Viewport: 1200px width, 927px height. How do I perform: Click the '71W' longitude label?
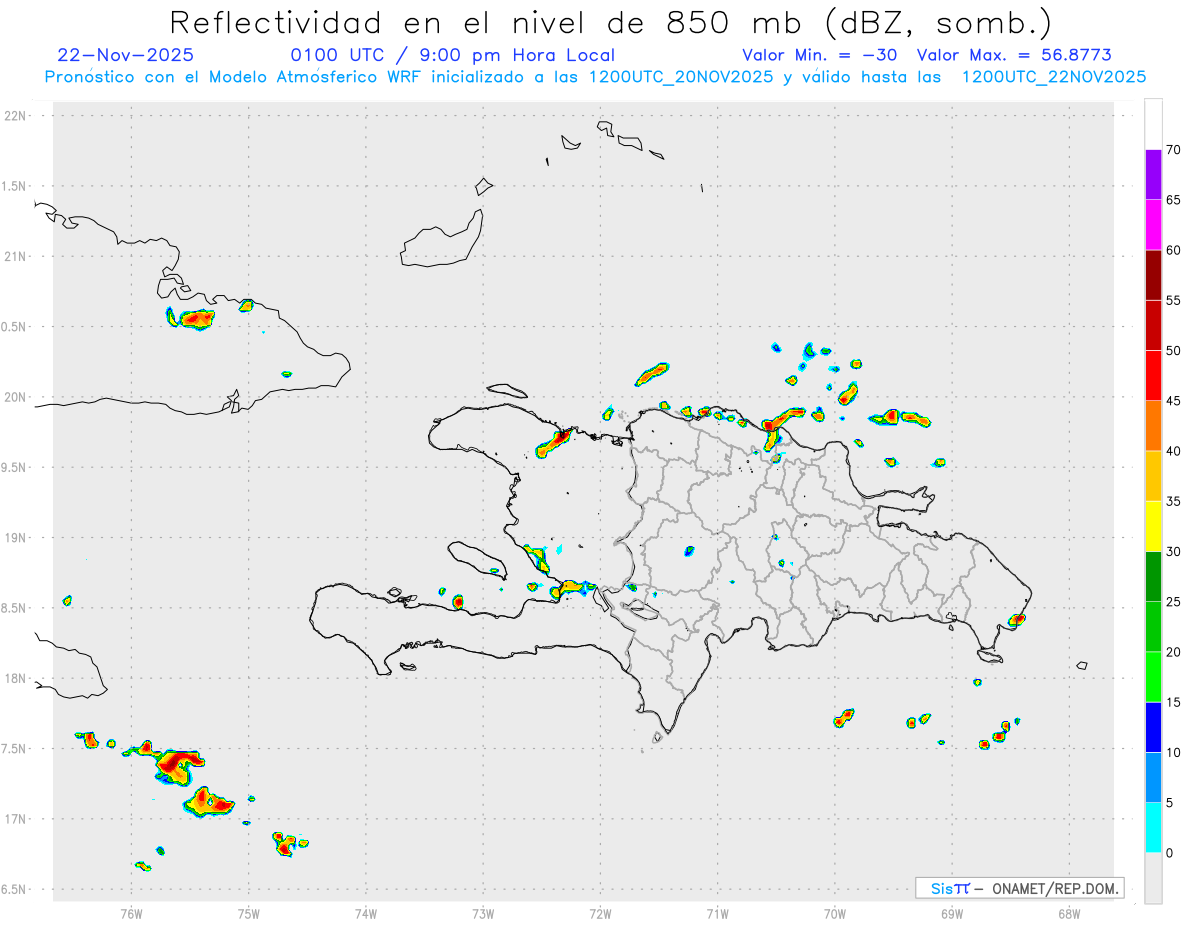coord(717,913)
